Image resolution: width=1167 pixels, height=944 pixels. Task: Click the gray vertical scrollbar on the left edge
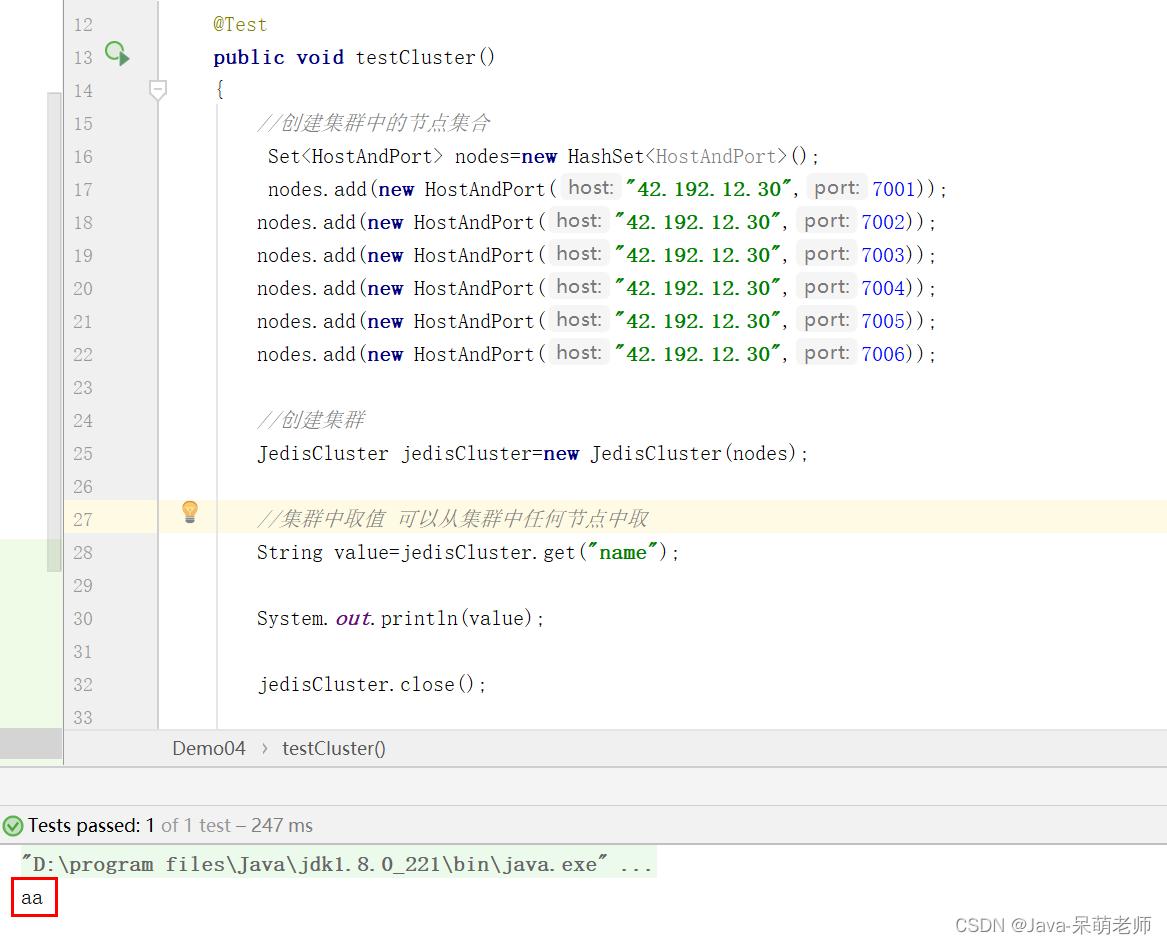click(x=54, y=330)
